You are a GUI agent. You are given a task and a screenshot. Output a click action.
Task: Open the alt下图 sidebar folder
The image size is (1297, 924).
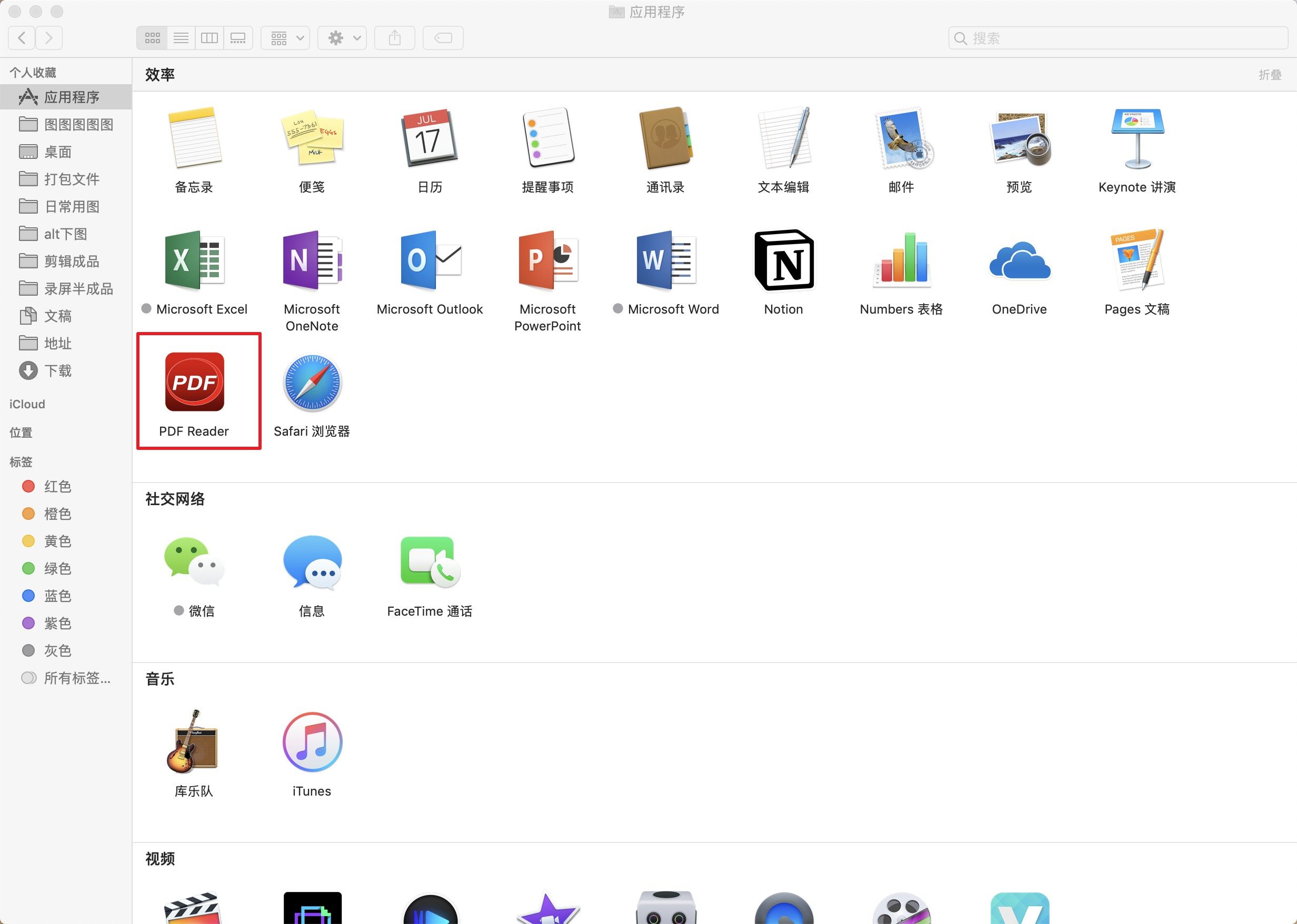[66, 234]
